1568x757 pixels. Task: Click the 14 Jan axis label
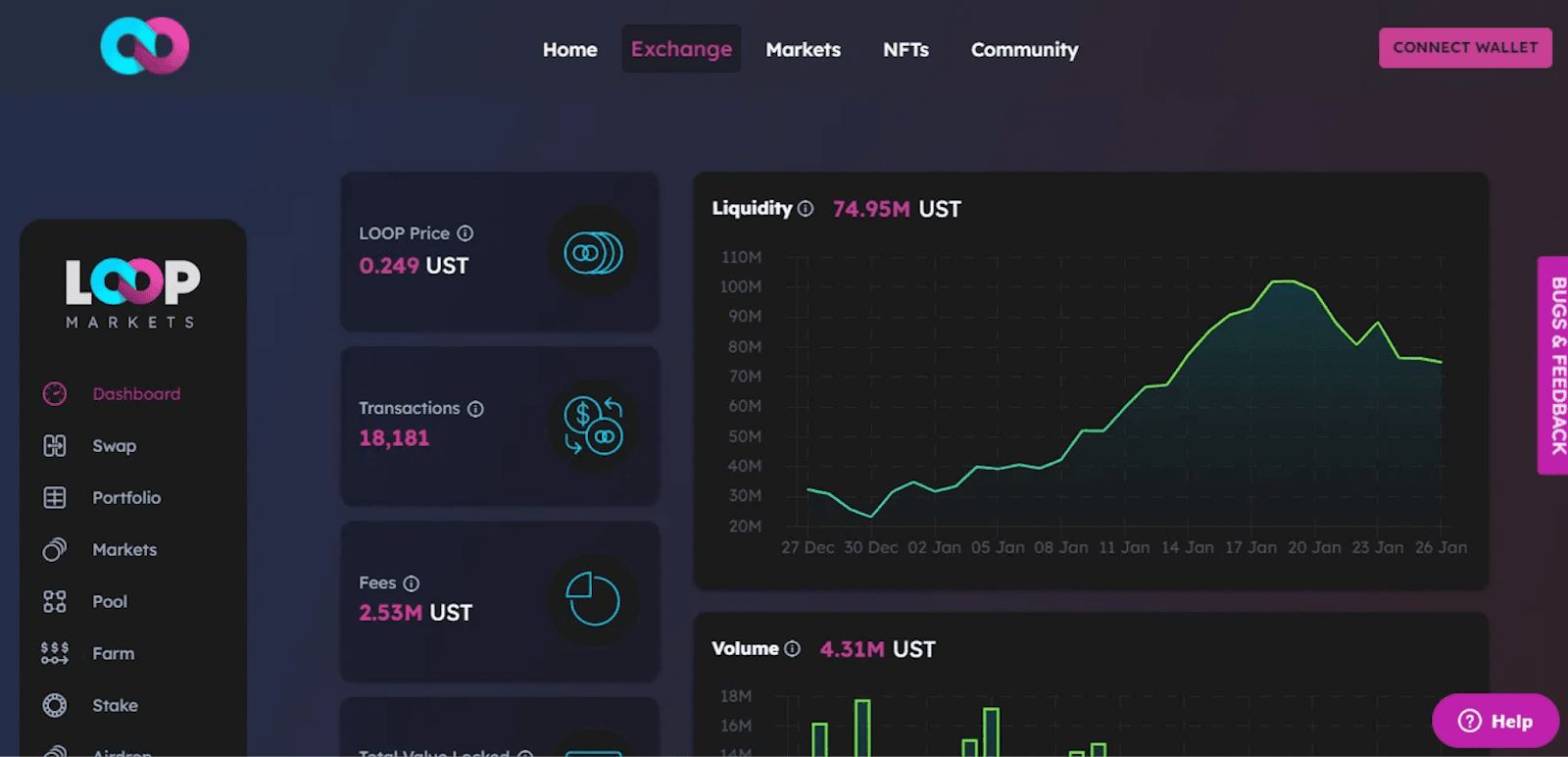[x=1188, y=548]
